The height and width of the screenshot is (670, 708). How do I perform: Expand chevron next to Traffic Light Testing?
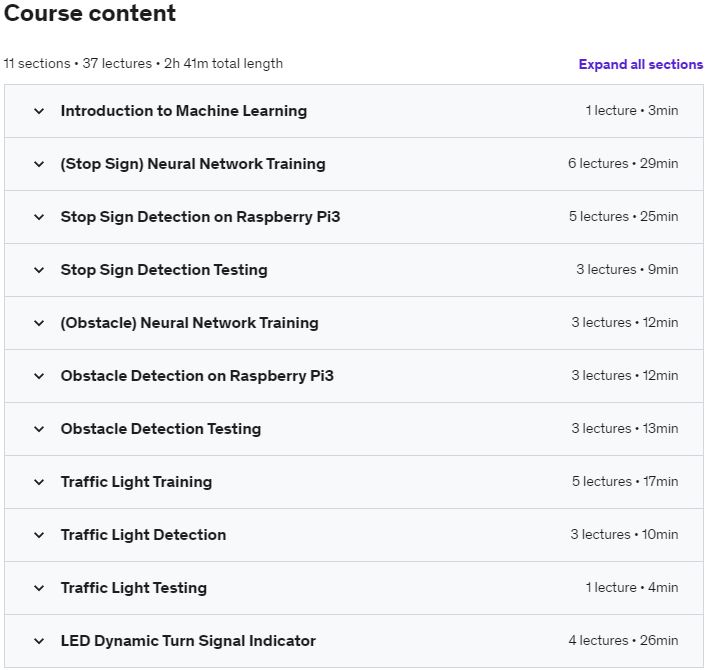click(x=39, y=588)
